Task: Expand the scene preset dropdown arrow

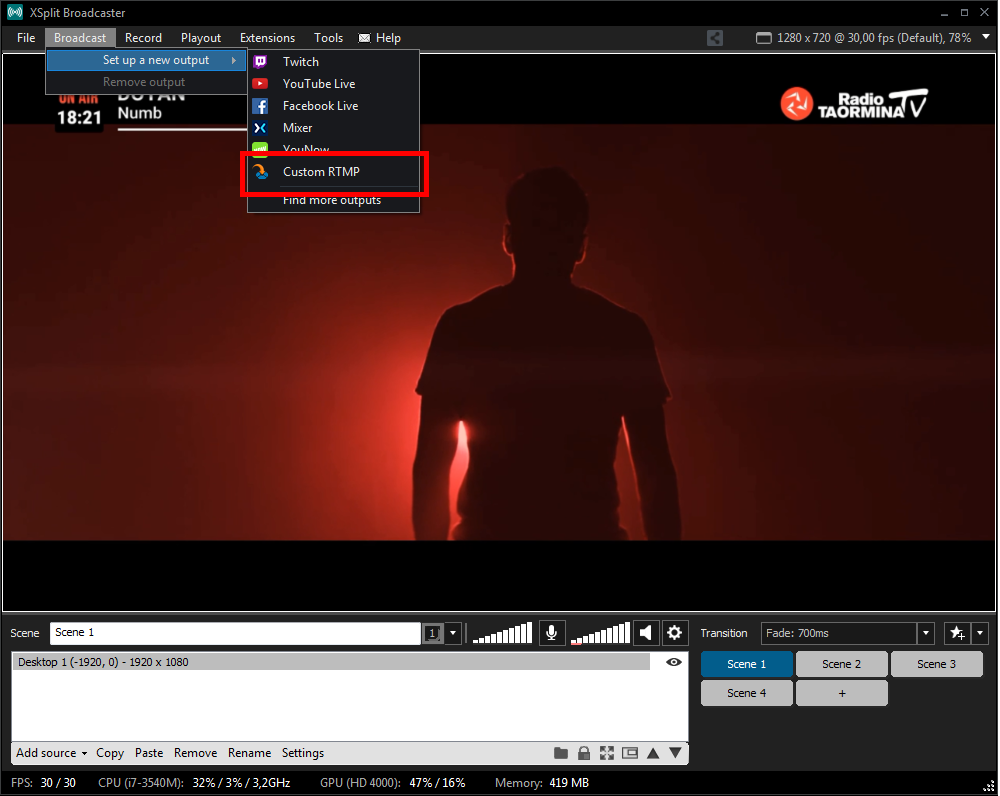Action: [453, 633]
